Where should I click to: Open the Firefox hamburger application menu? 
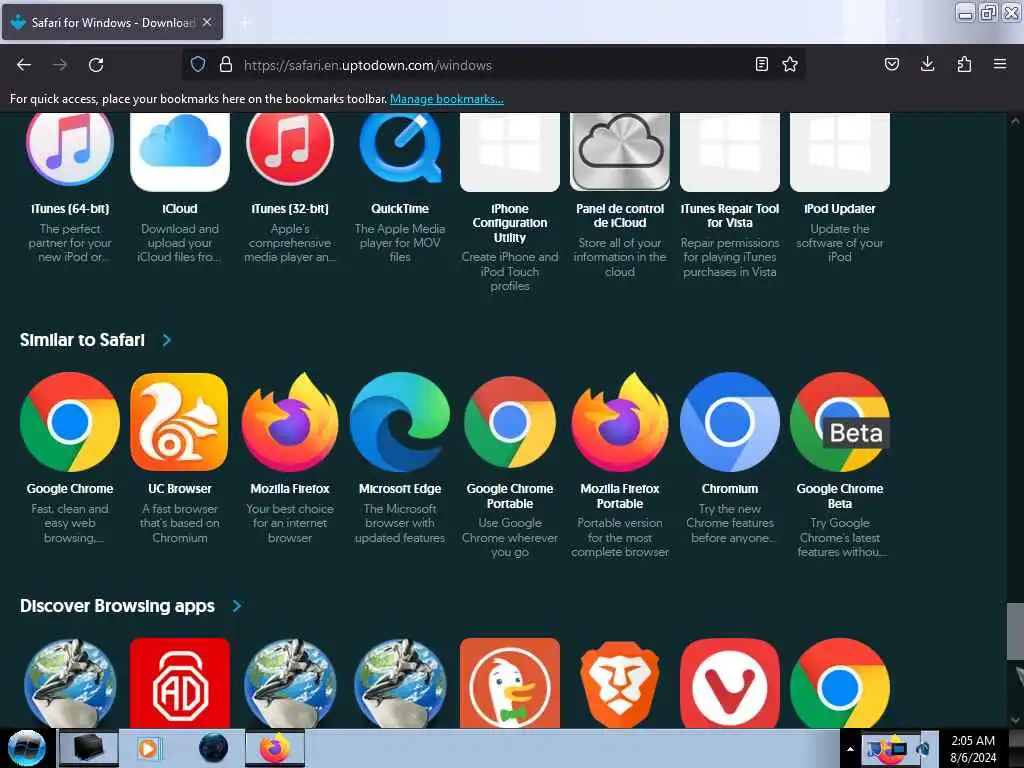point(999,64)
